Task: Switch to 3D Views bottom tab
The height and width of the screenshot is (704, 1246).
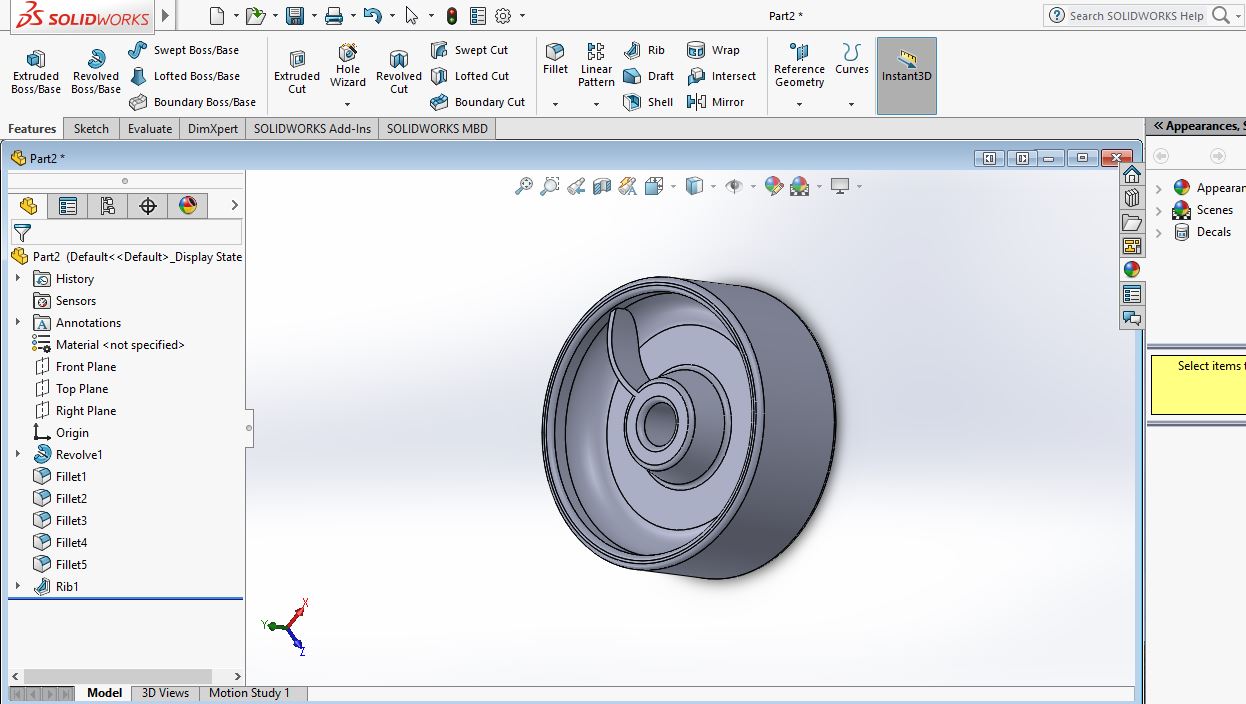Action: coord(165,693)
